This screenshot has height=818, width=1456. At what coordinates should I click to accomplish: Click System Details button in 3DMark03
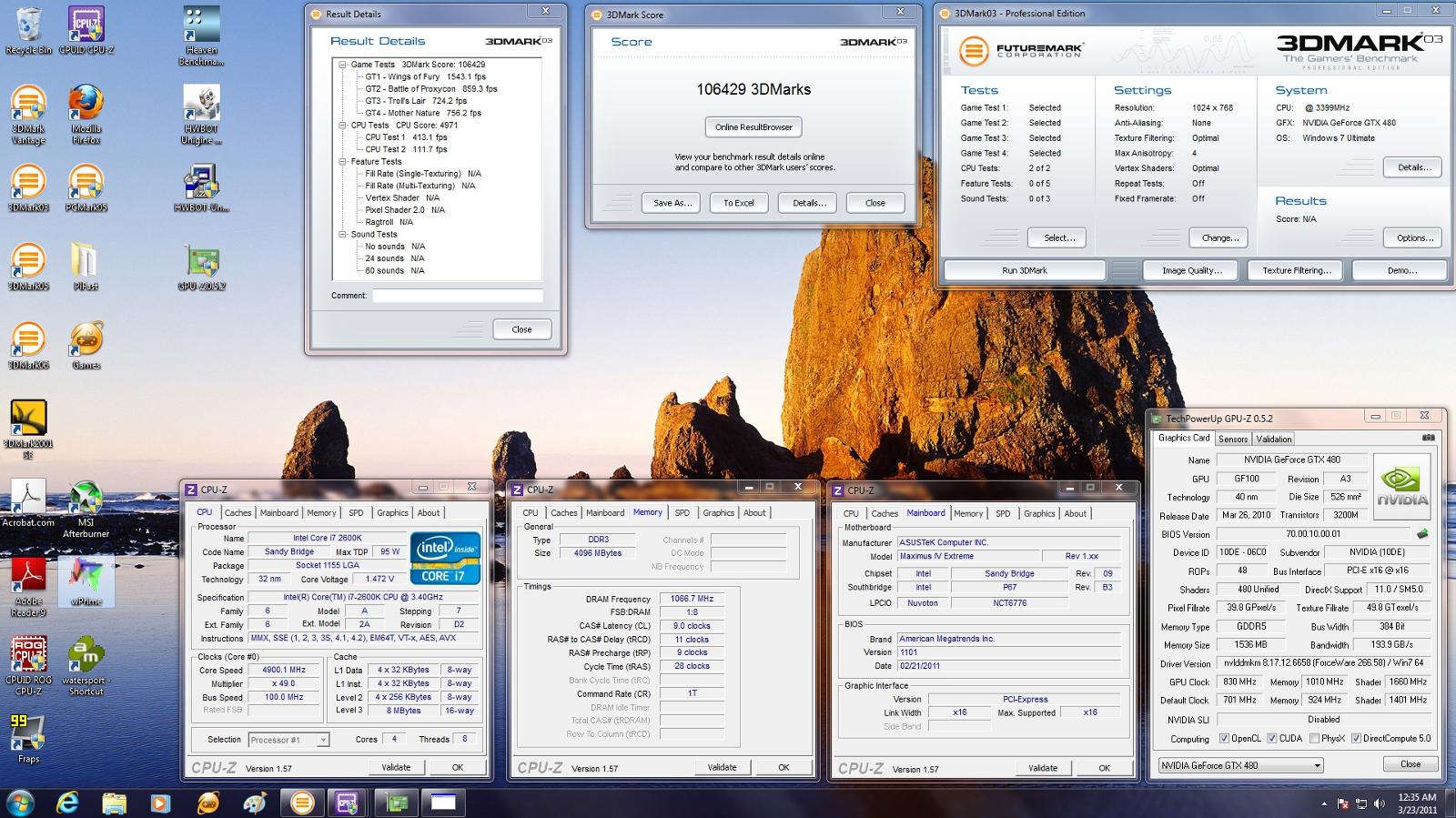[1414, 167]
